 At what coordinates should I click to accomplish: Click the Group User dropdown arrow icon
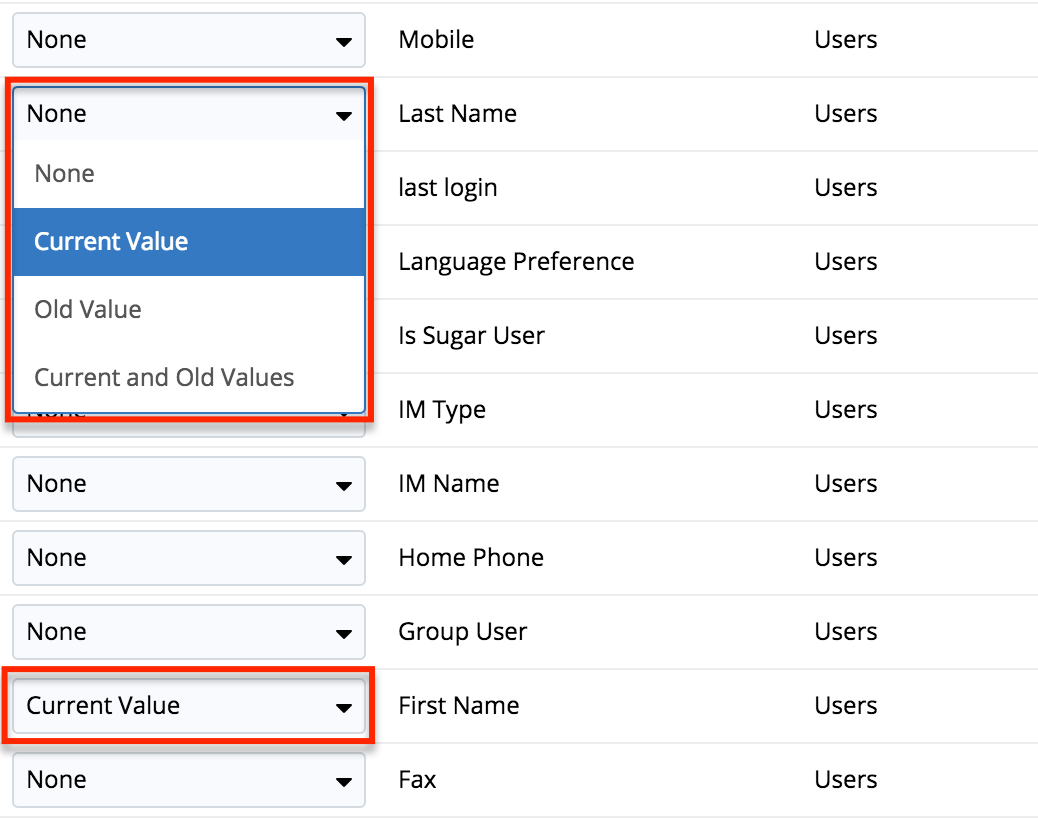point(344,633)
